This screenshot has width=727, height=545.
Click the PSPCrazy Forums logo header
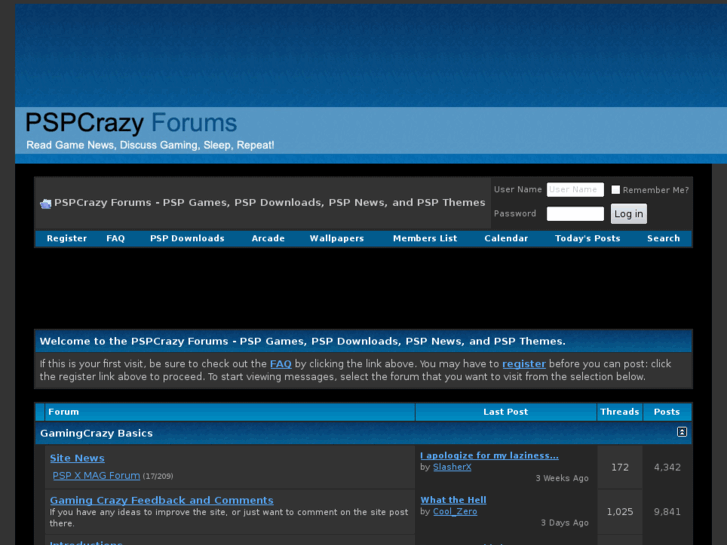tap(131, 123)
